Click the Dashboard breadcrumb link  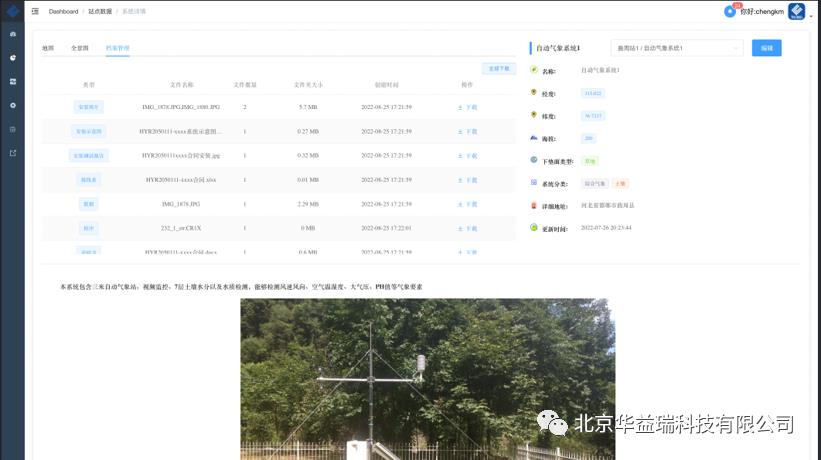(63, 11)
